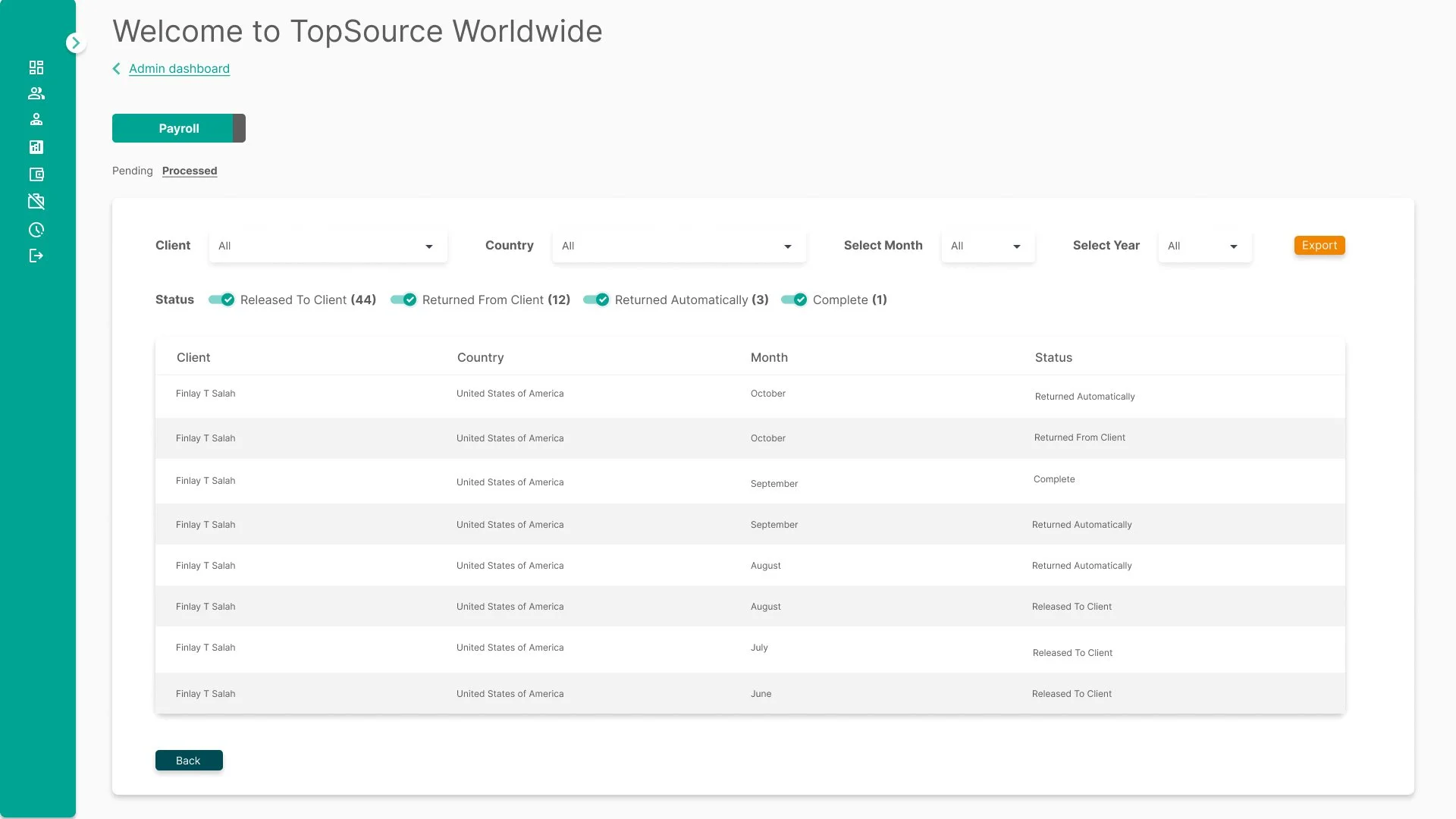Screen dimensions: 1456x819
Task: Open the Client dropdown
Action: pyautogui.click(x=328, y=246)
